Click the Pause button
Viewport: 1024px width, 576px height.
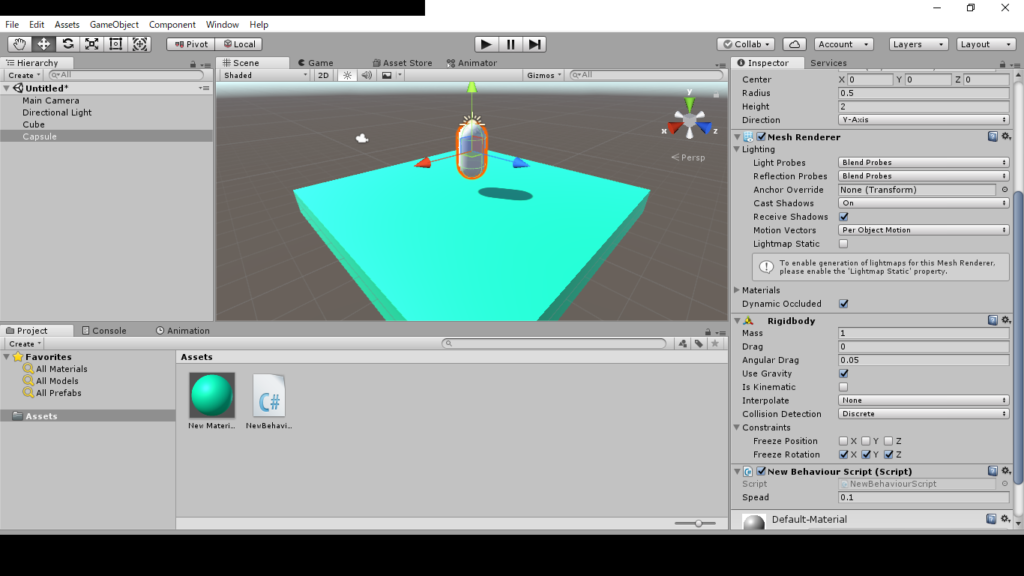[x=510, y=44]
